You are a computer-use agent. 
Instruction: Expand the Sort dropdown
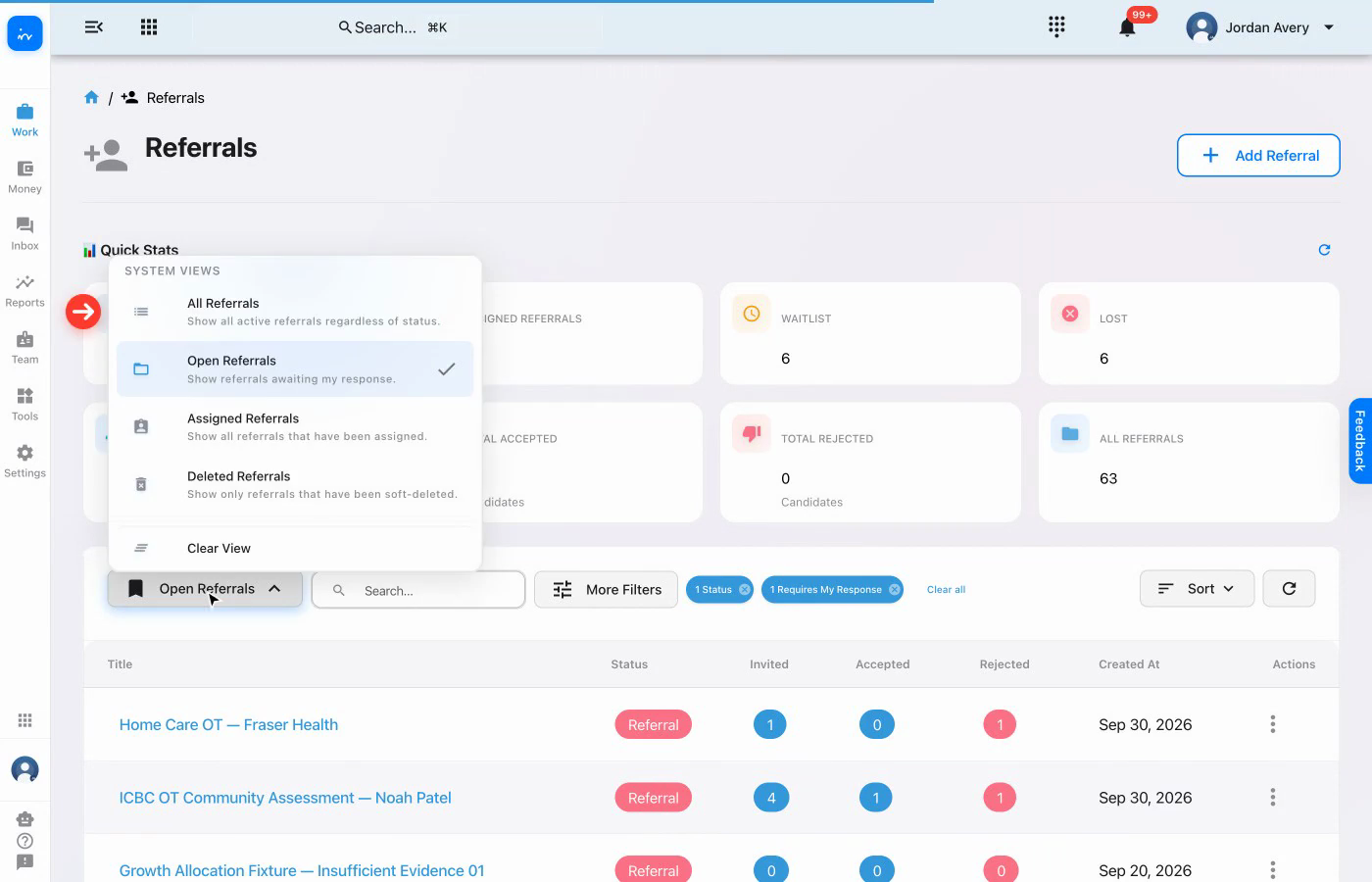[1197, 589]
